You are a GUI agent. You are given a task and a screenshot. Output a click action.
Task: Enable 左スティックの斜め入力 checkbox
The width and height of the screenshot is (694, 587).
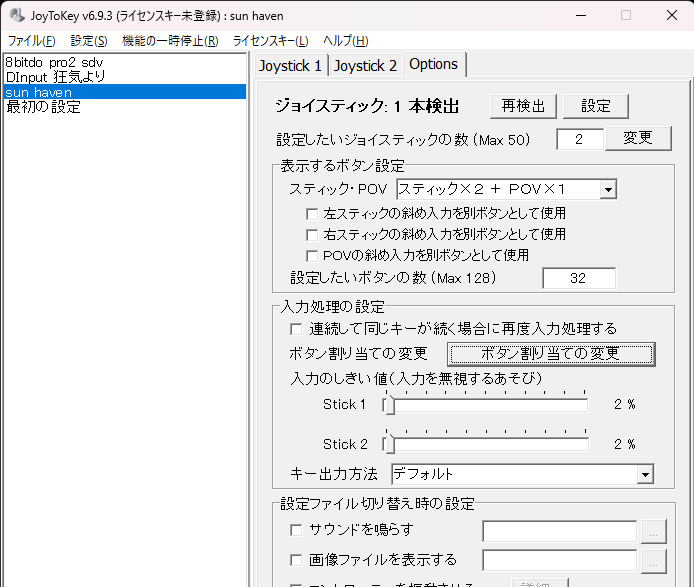click(312, 214)
